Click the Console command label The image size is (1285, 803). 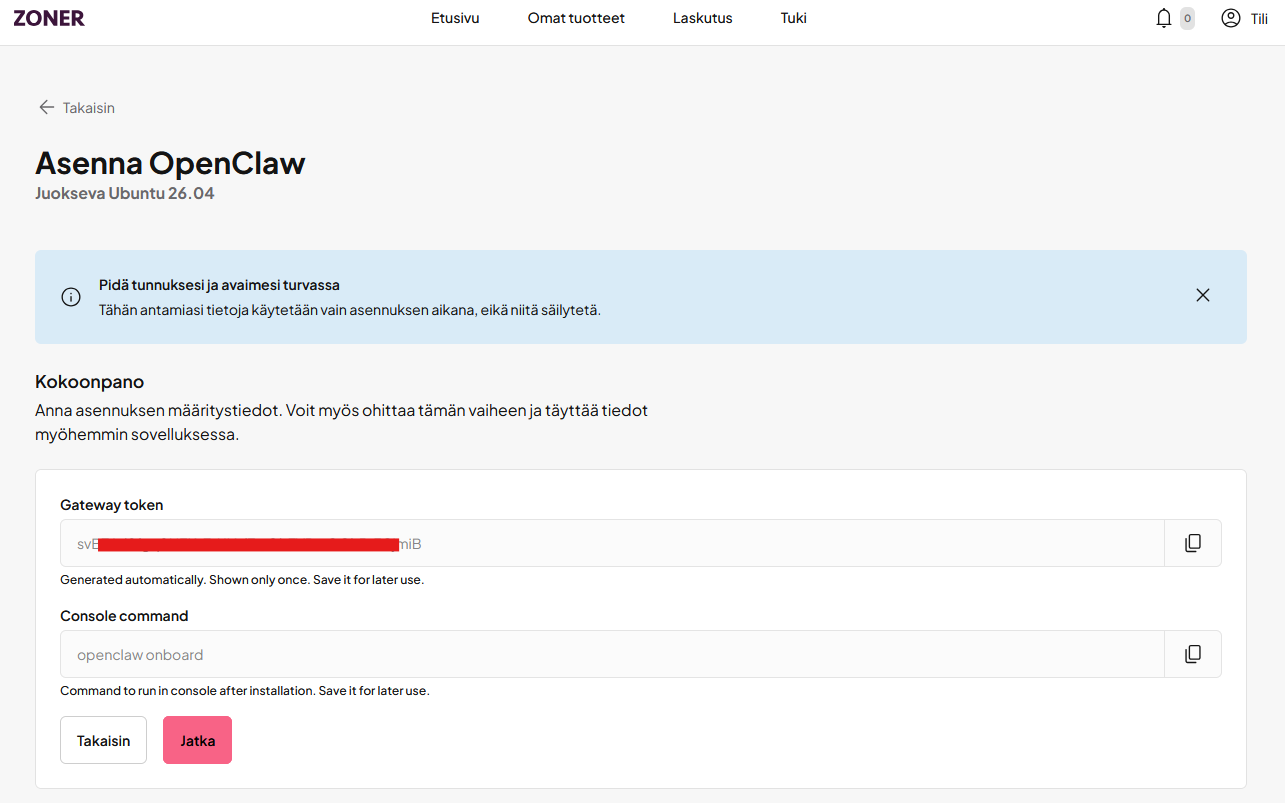coord(124,616)
